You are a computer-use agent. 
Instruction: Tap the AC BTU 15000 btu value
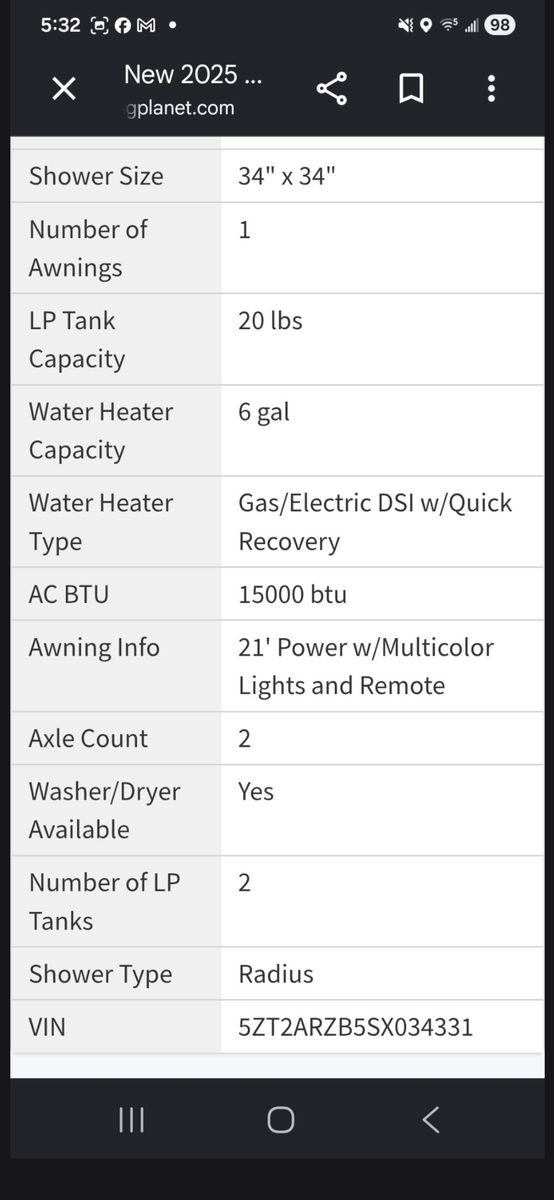[x=292, y=594]
